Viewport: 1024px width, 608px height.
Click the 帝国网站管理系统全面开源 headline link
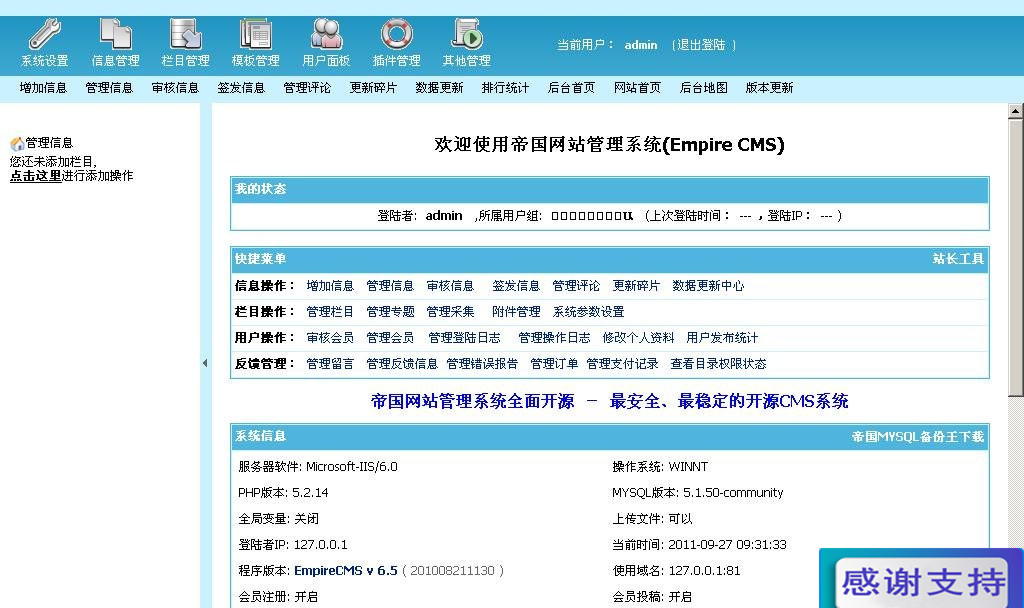(x=609, y=401)
